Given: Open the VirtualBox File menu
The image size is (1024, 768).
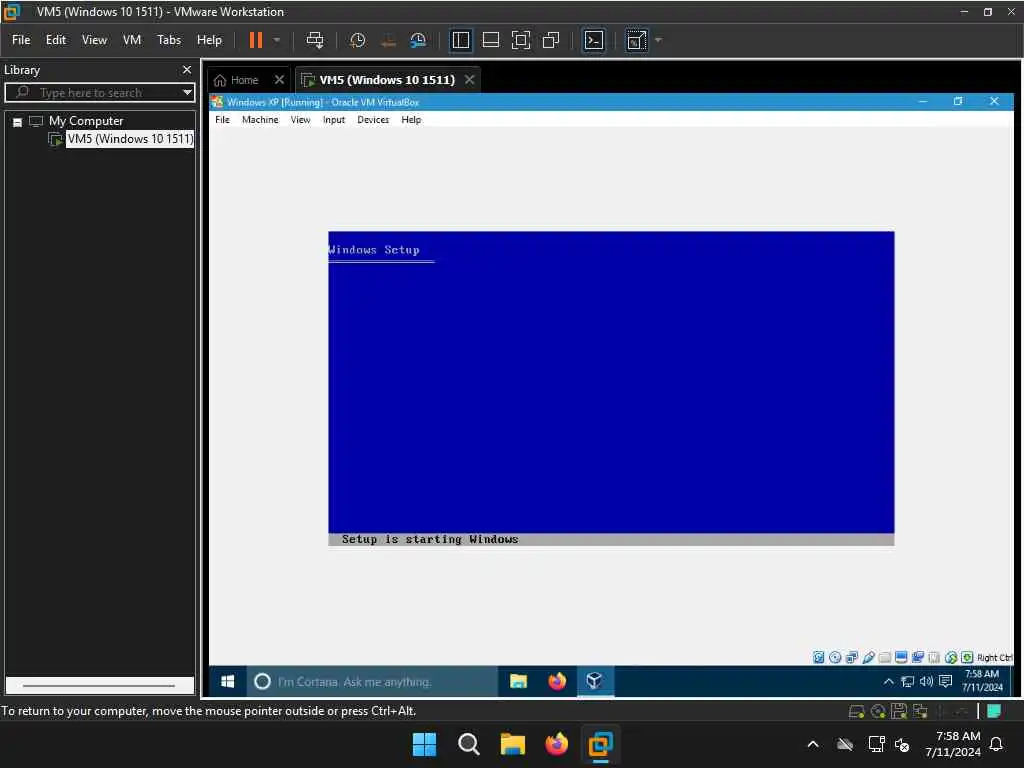Looking at the screenshot, I should click(223, 120).
